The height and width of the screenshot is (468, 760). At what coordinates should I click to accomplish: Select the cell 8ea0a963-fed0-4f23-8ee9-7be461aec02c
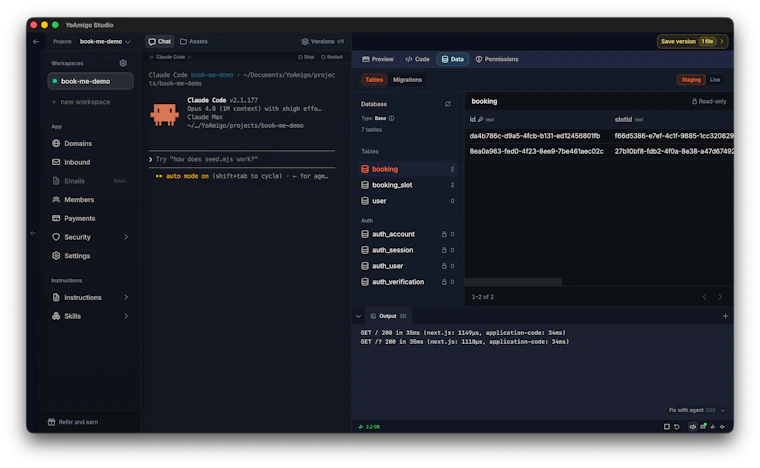[537, 152]
